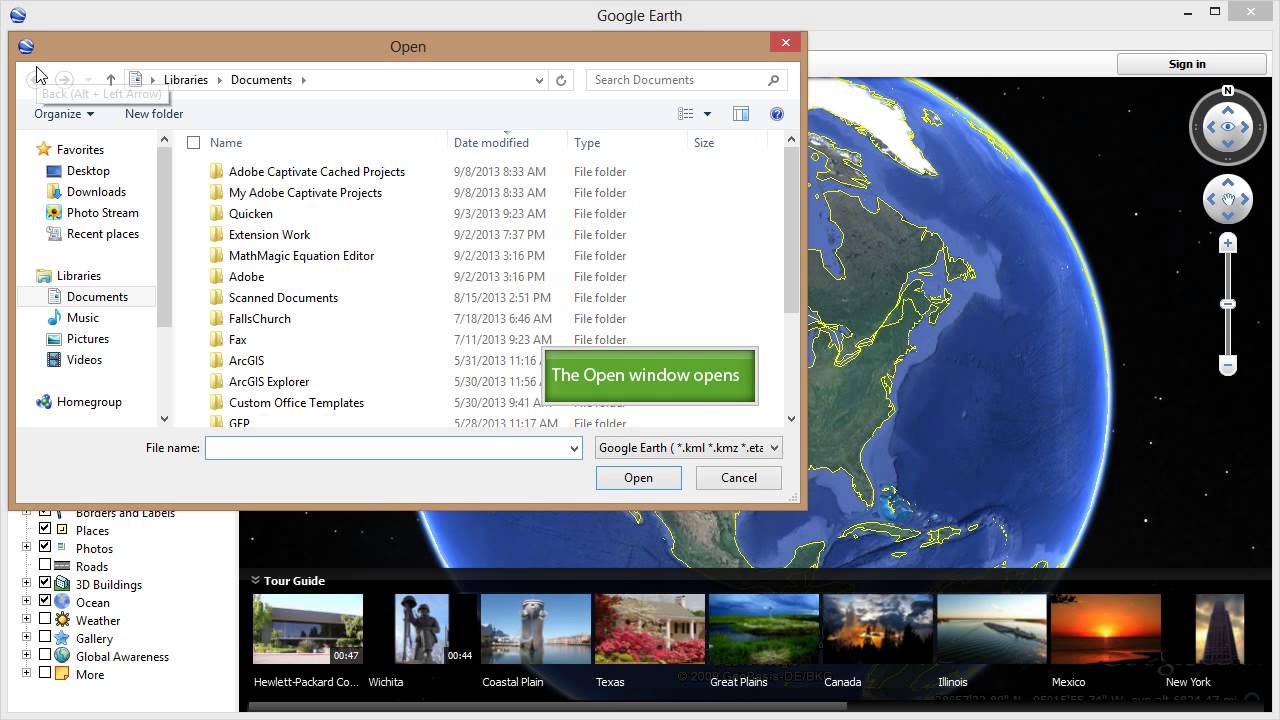Viewport: 1280px width, 720px height.
Task: Open the Great Plains tour thumbnail
Action: pyautogui.click(x=763, y=629)
